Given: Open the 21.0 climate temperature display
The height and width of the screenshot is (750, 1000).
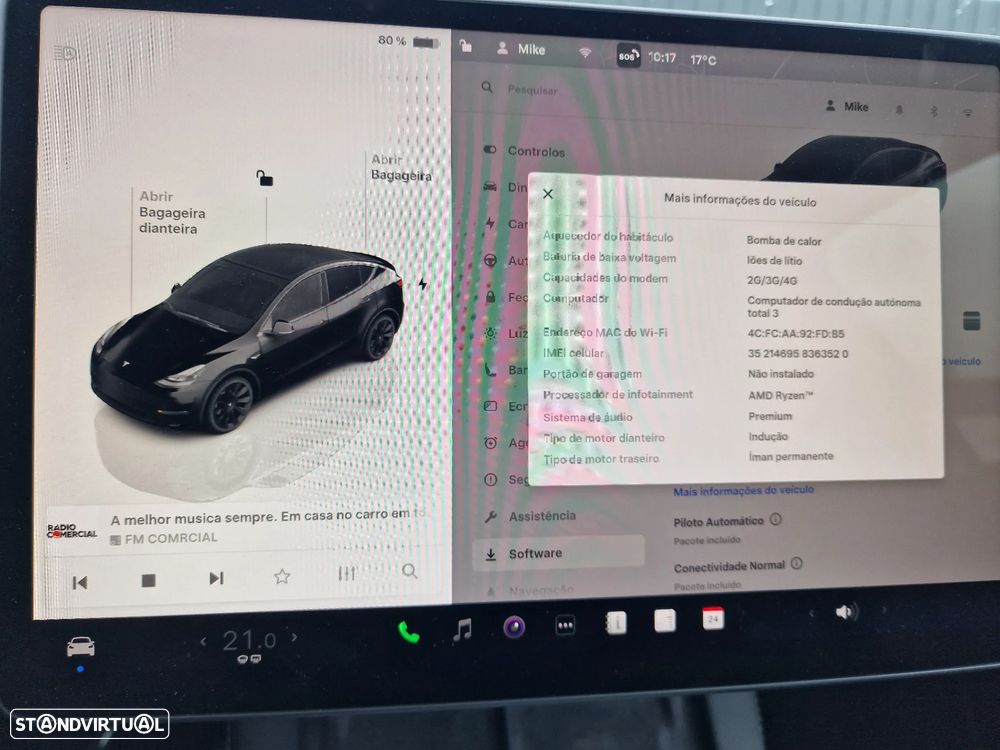Looking at the screenshot, I should (x=249, y=640).
